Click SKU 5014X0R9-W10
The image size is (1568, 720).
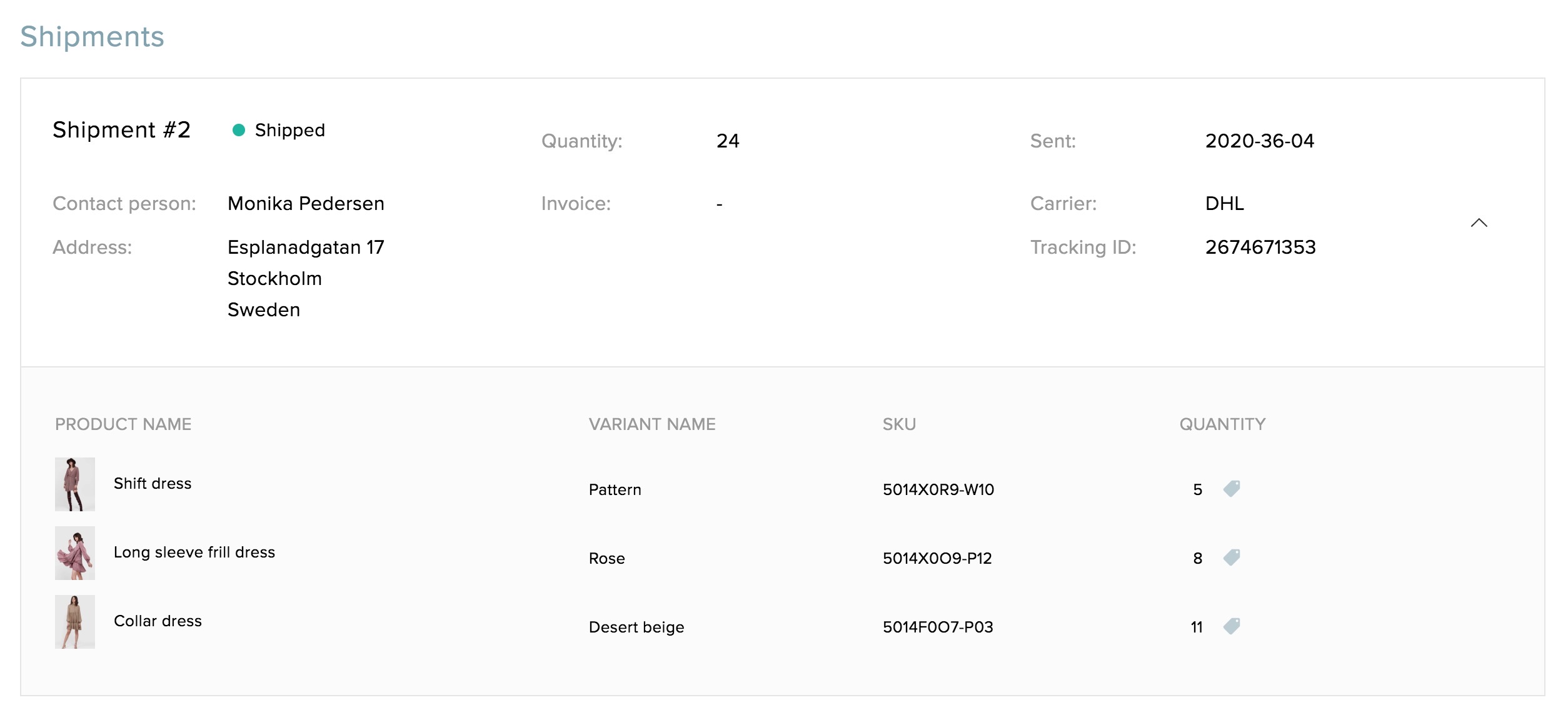[938, 490]
